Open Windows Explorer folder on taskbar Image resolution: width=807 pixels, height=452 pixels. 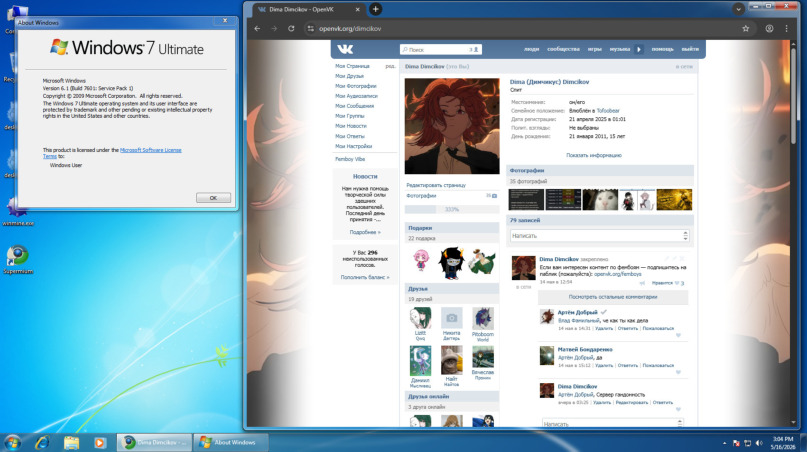pos(71,442)
